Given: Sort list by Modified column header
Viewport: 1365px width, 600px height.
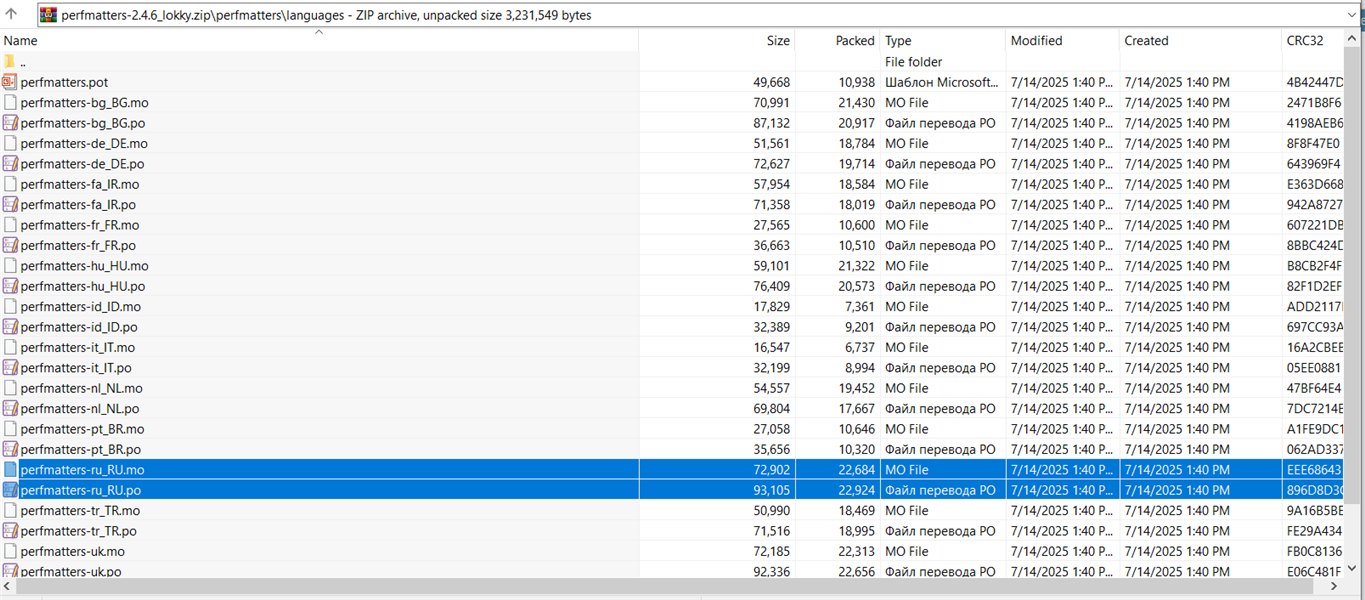Looking at the screenshot, I should click(1036, 41).
